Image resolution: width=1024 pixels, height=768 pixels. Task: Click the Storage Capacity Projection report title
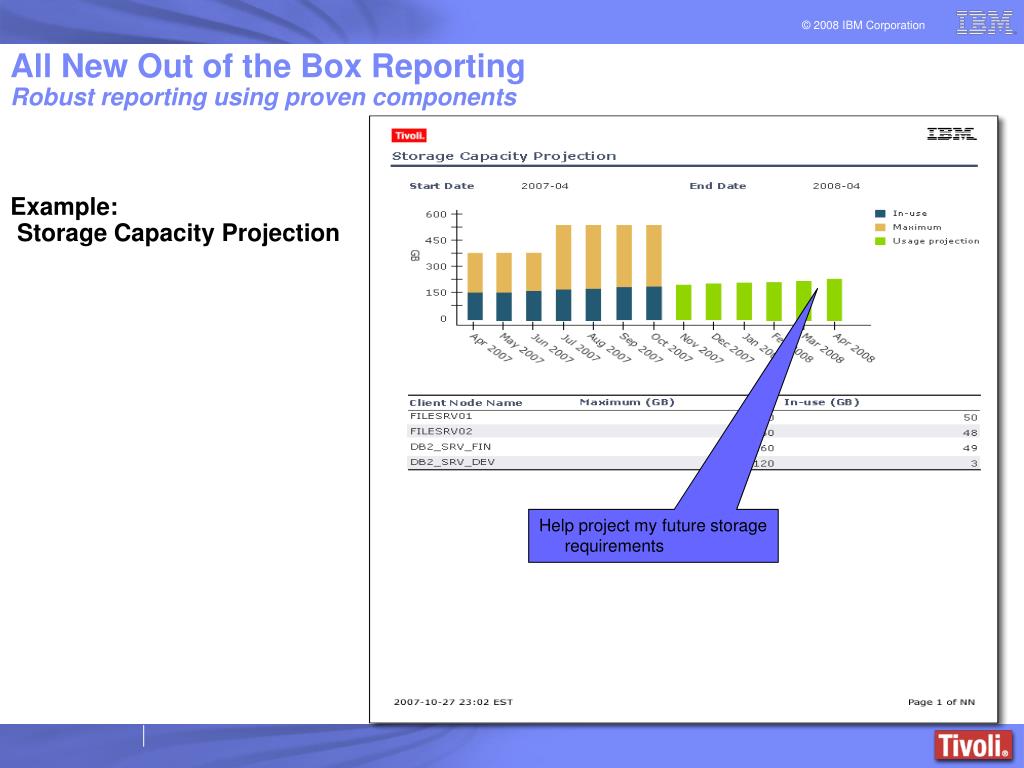503,156
